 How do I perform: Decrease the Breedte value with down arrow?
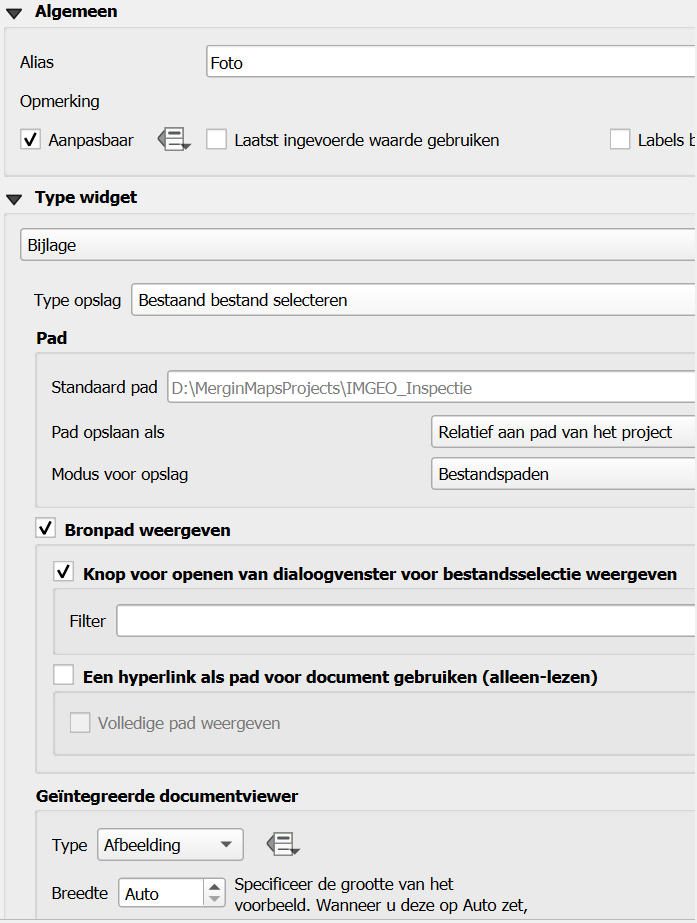pyautogui.click(x=214, y=899)
